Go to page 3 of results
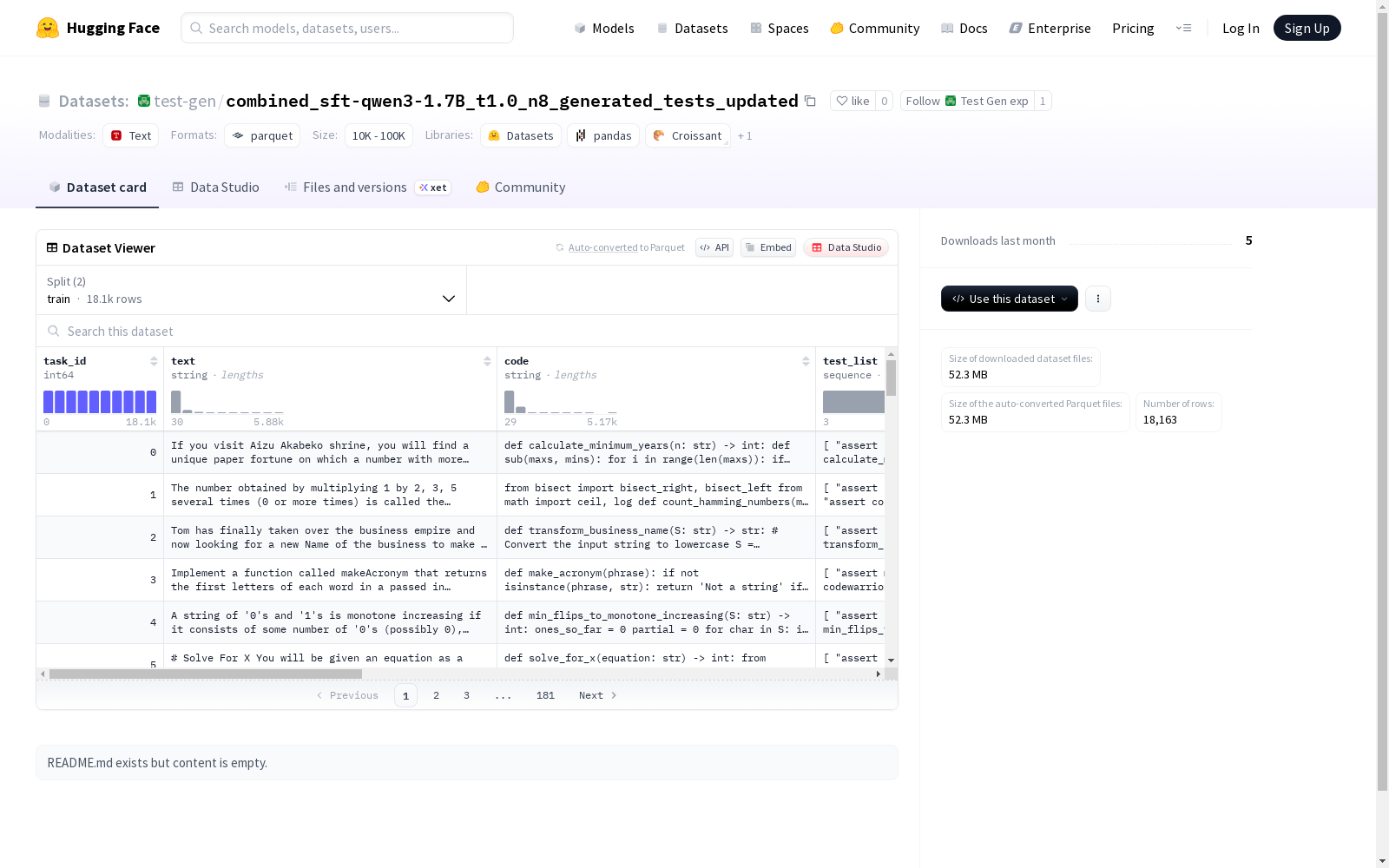 pyautogui.click(x=466, y=695)
